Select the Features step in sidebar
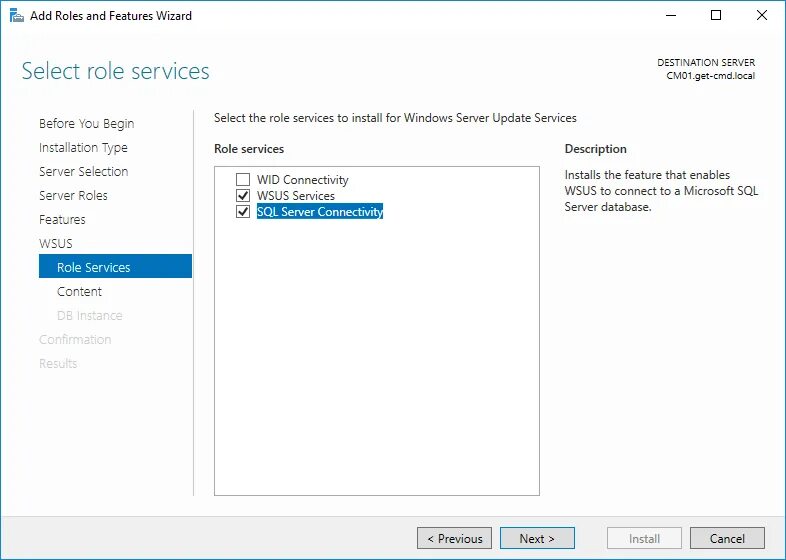Viewport: 786px width, 560px height. 62,220
